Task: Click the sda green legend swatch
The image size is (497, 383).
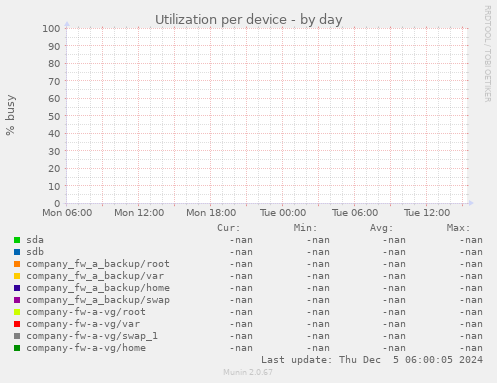Action: point(17,240)
